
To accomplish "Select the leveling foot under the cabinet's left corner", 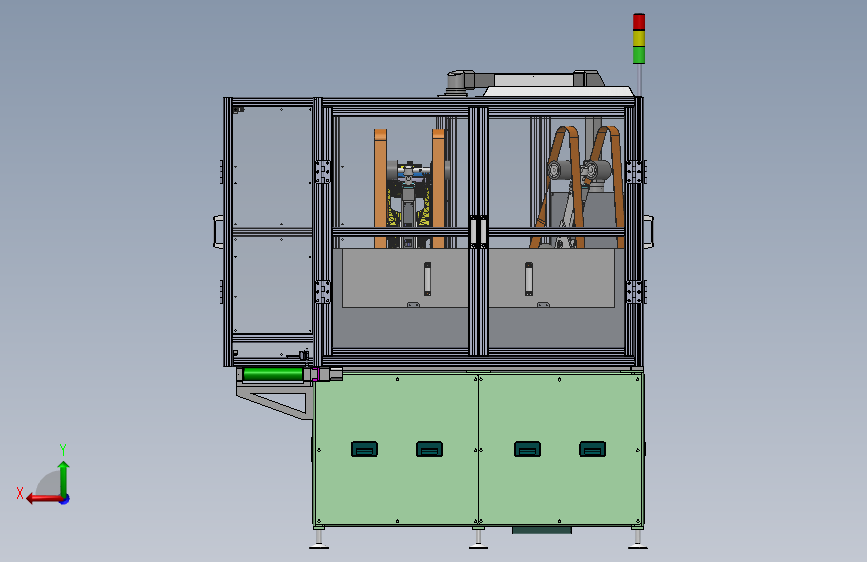I will pyautogui.click(x=319, y=539).
